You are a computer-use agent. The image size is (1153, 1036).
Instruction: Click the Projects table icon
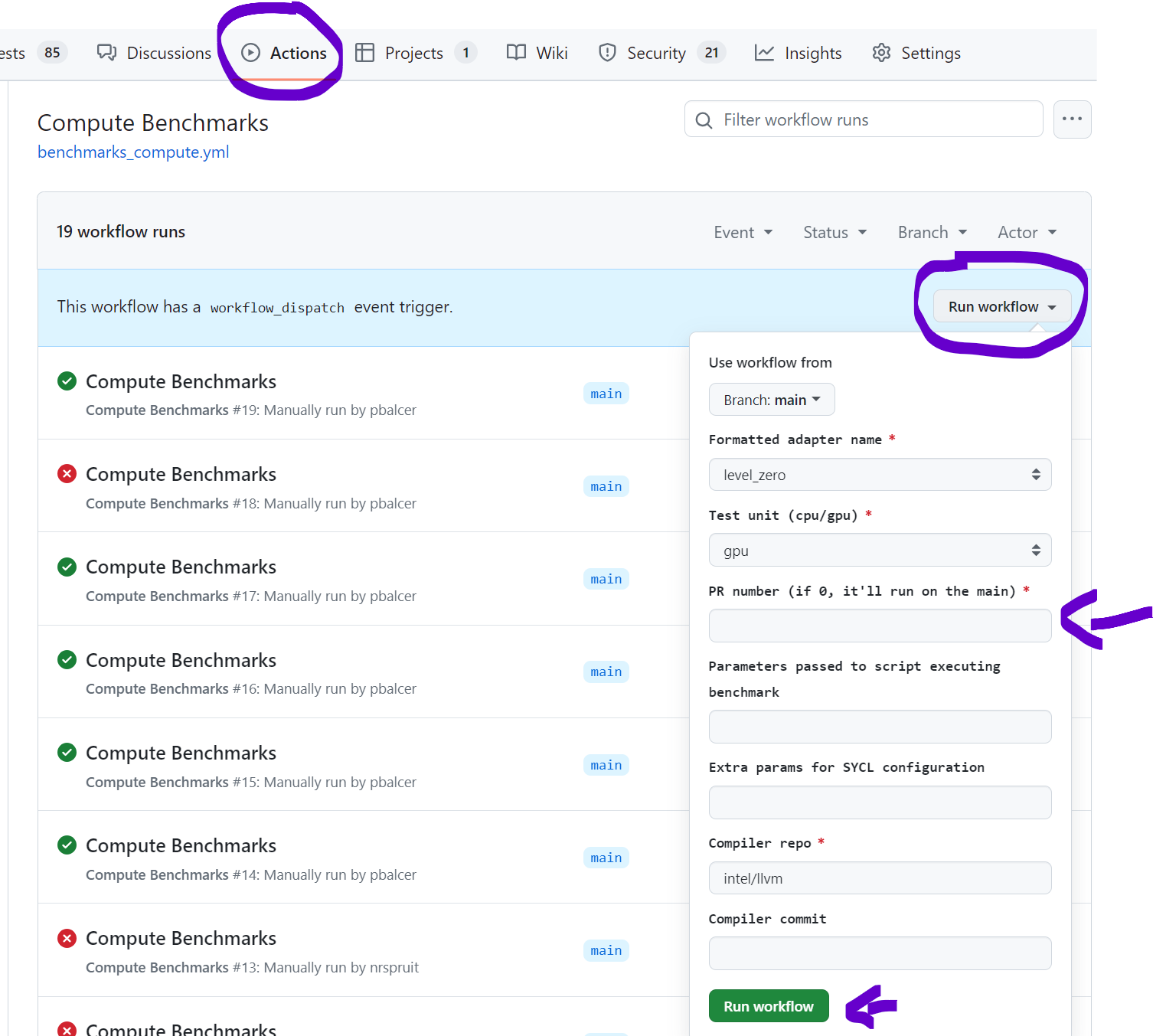[x=365, y=52]
